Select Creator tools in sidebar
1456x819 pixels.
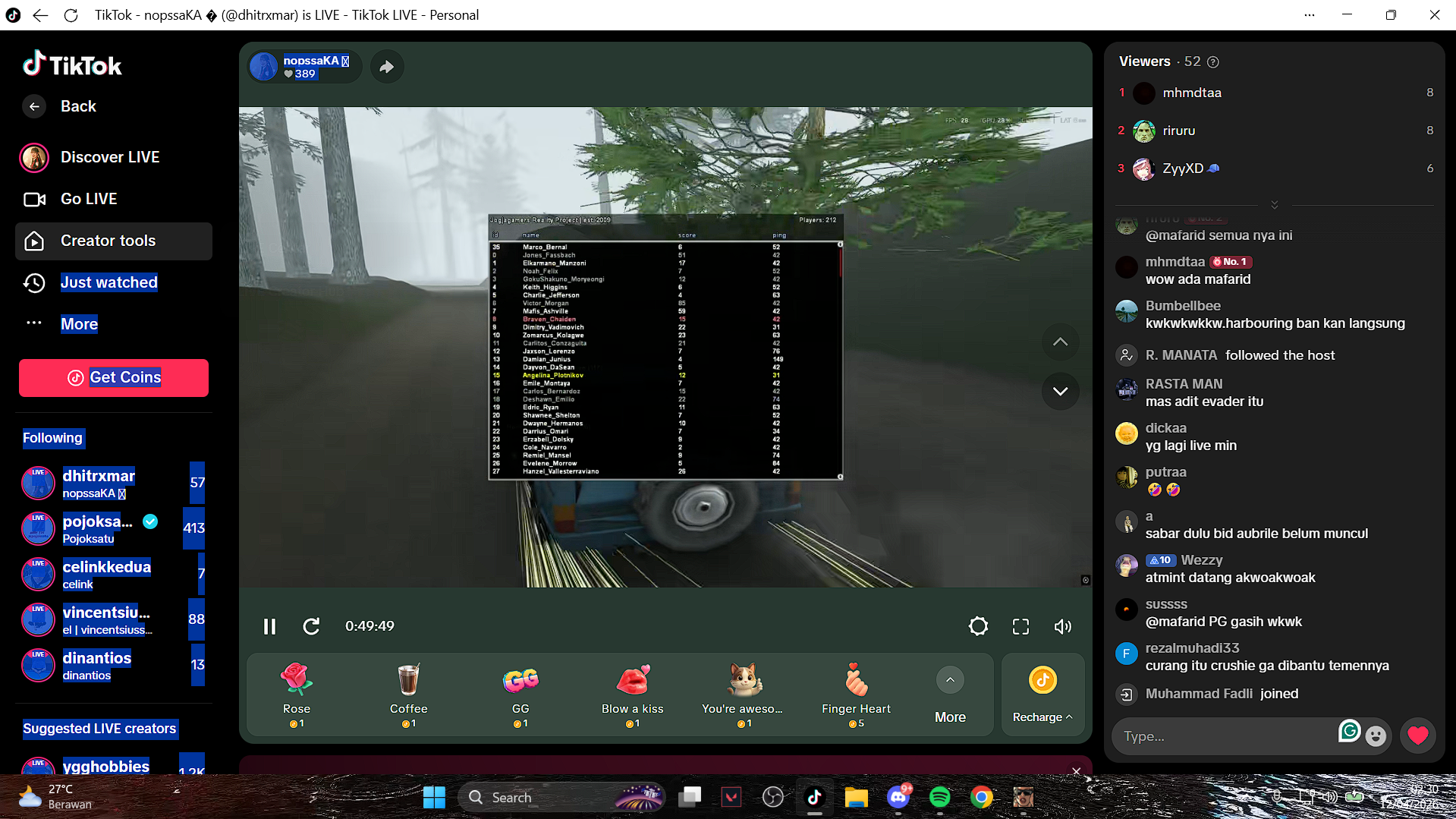(x=114, y=241)
